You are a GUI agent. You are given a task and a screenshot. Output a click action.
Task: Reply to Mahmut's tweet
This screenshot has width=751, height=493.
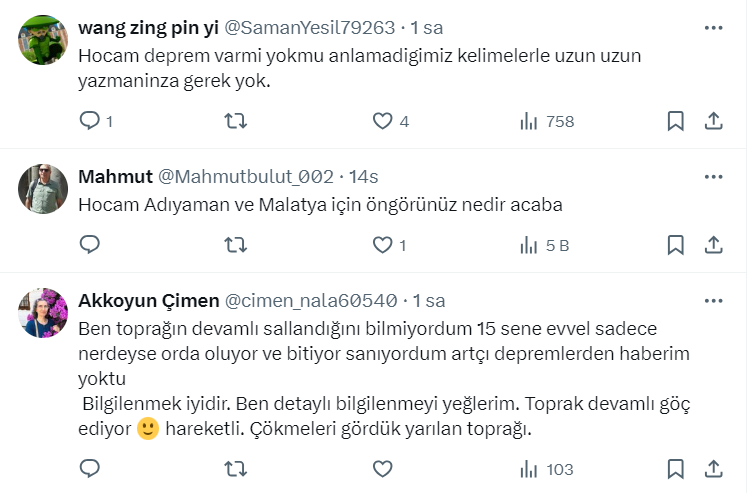pyautogui.click(x=90, y=244)
